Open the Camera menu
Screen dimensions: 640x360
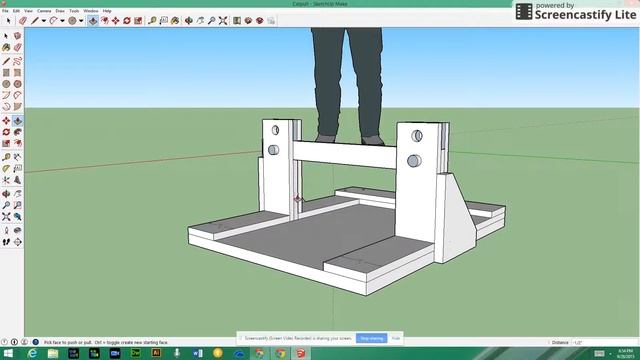click(x=44, y=11)
